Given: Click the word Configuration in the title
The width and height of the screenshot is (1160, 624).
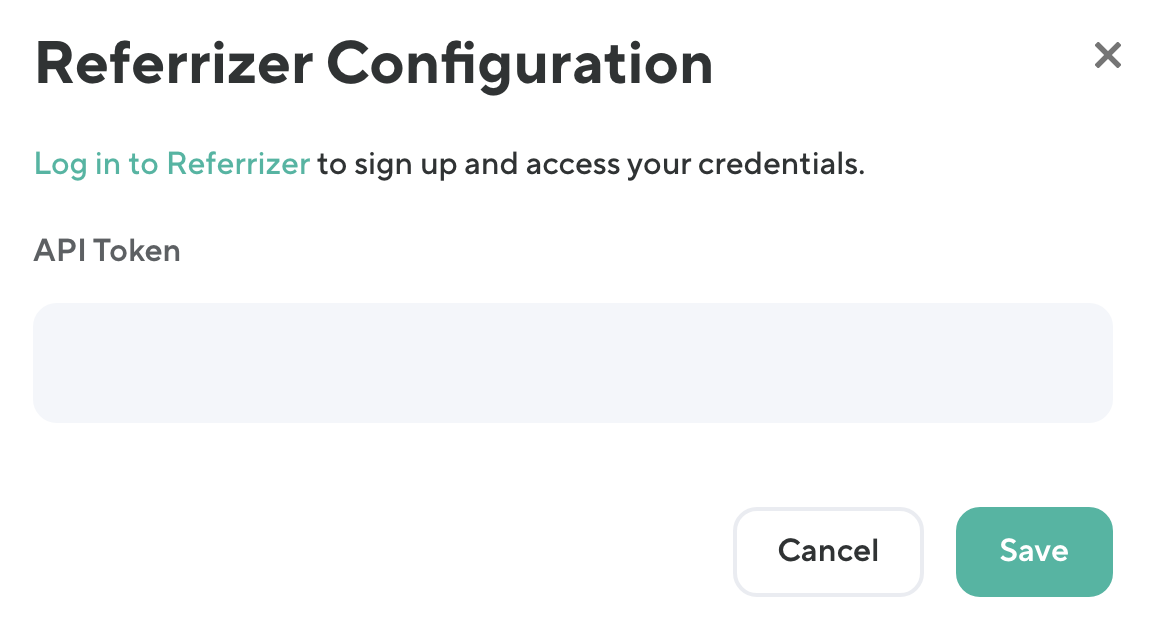Looking at the screenshot, I should point(520,66).
